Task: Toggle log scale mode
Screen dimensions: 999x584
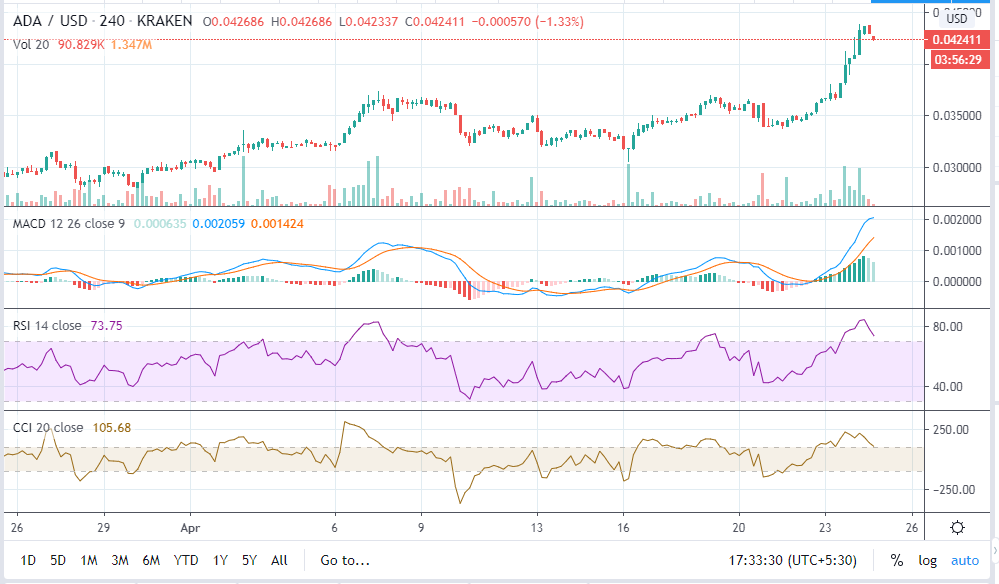Action: (x=927, y=560)
